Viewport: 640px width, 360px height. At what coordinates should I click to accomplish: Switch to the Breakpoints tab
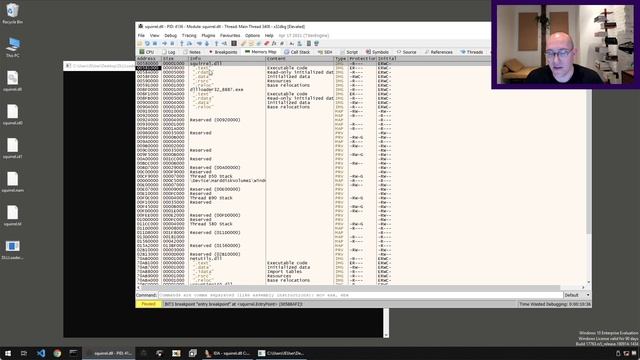223,52
